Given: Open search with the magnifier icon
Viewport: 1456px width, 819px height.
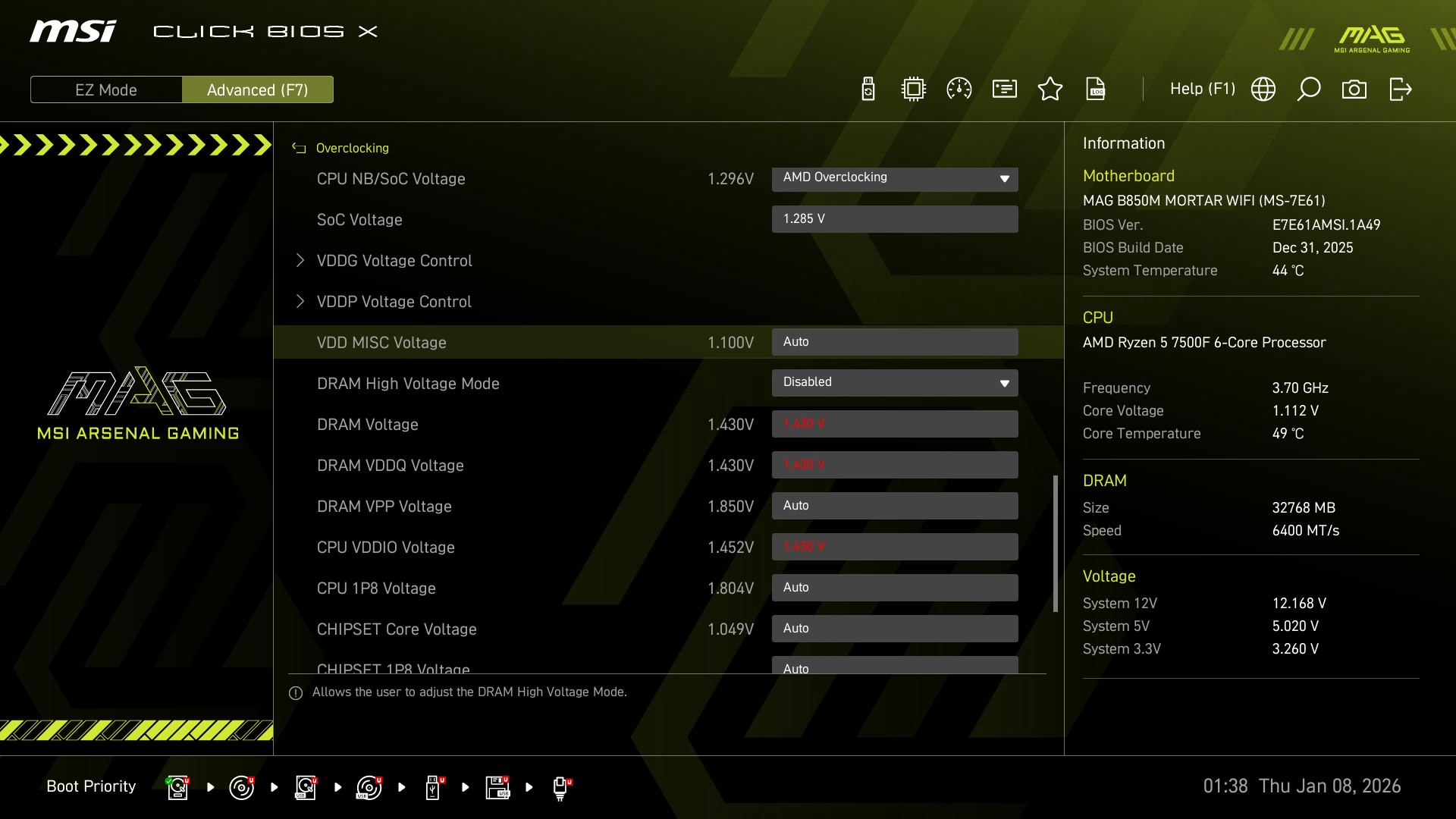Looking at the screenshot, I should (1309, 89).
